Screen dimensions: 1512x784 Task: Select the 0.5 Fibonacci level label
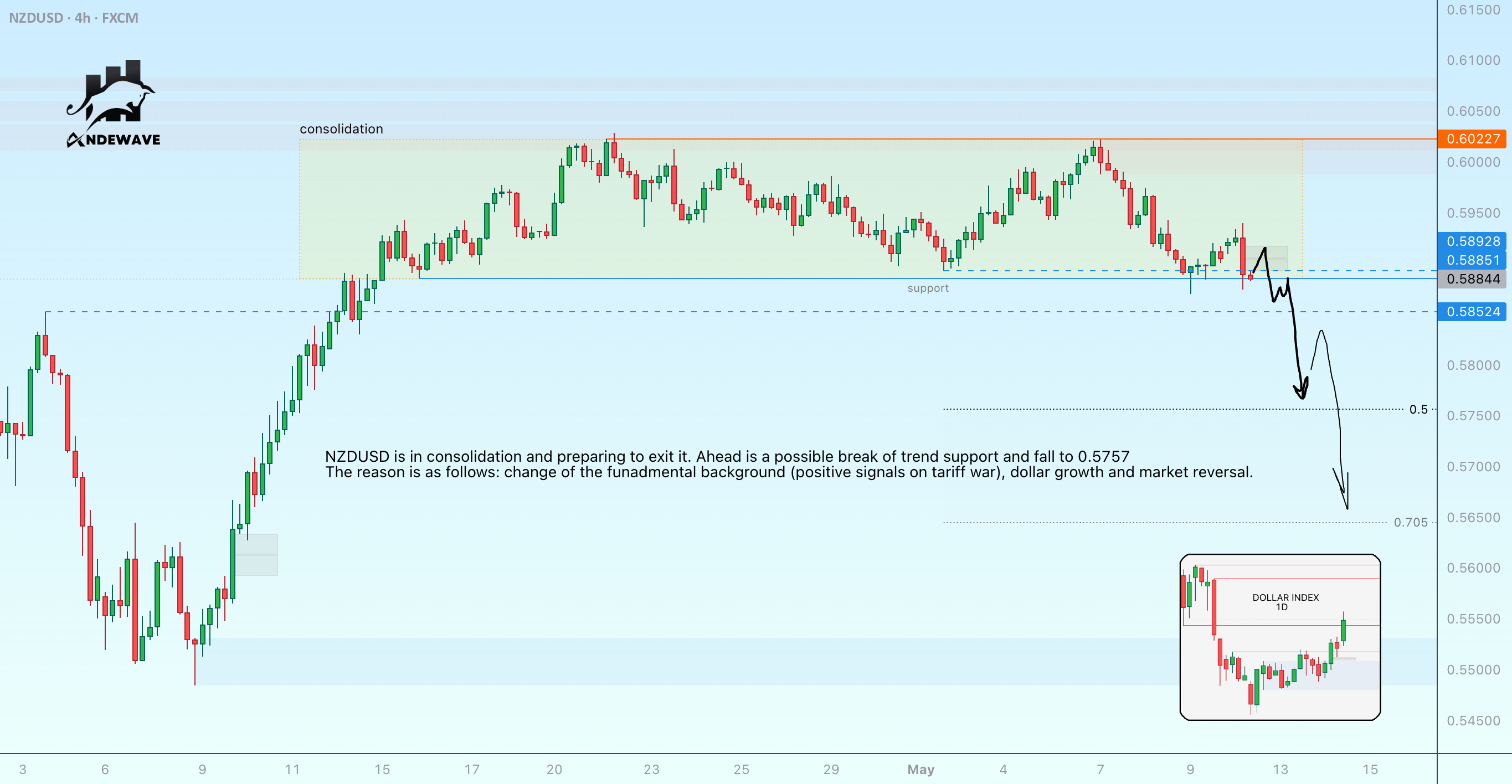(x=1418, y=410)
